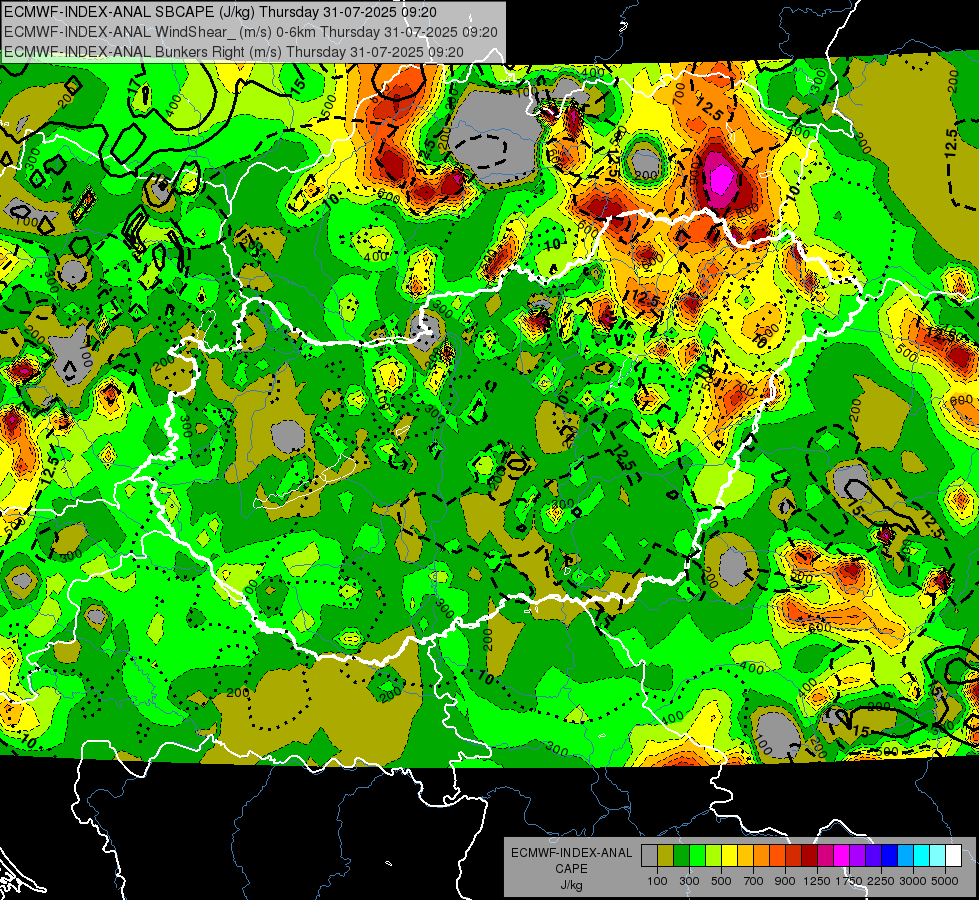This screenshot has width=979, height=900.
Task: Click the J/kg unit label in the legend
Action: (571, 885)
